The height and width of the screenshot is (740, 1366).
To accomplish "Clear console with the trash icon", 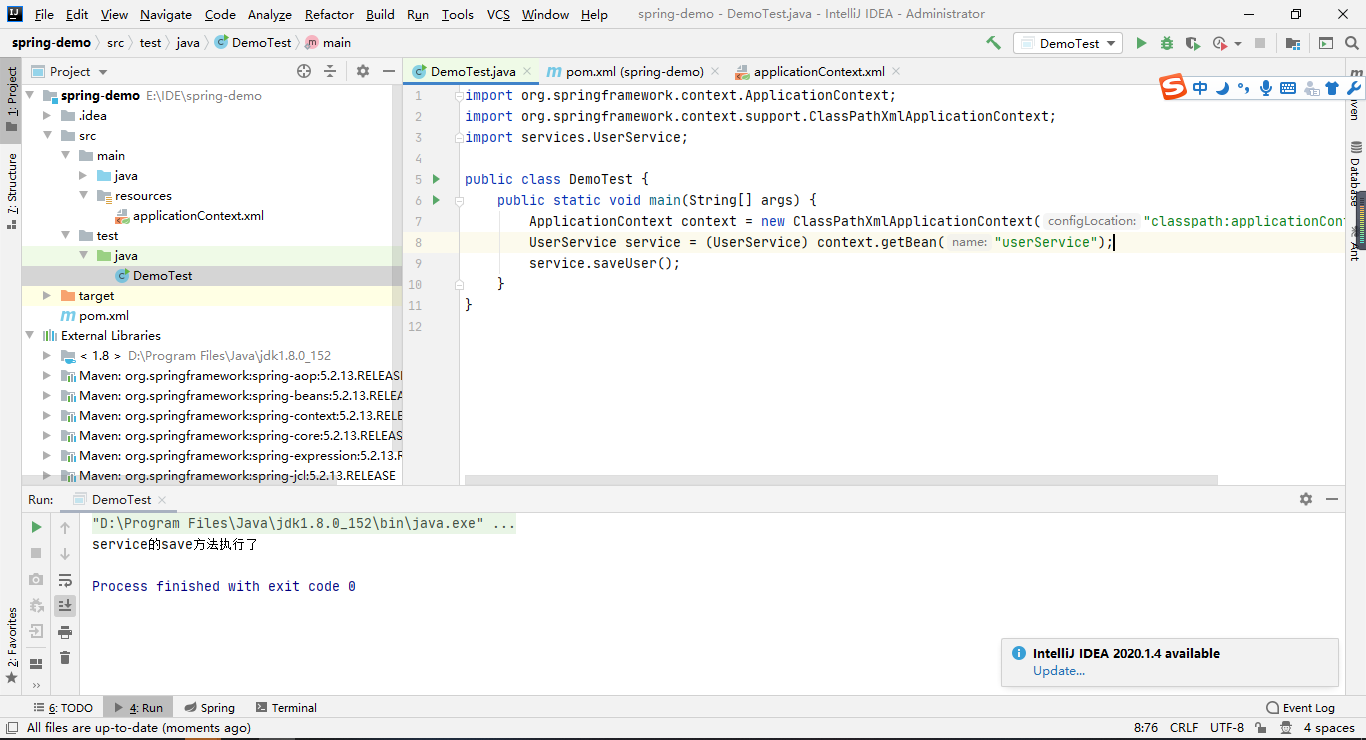I will pos(65,658).
